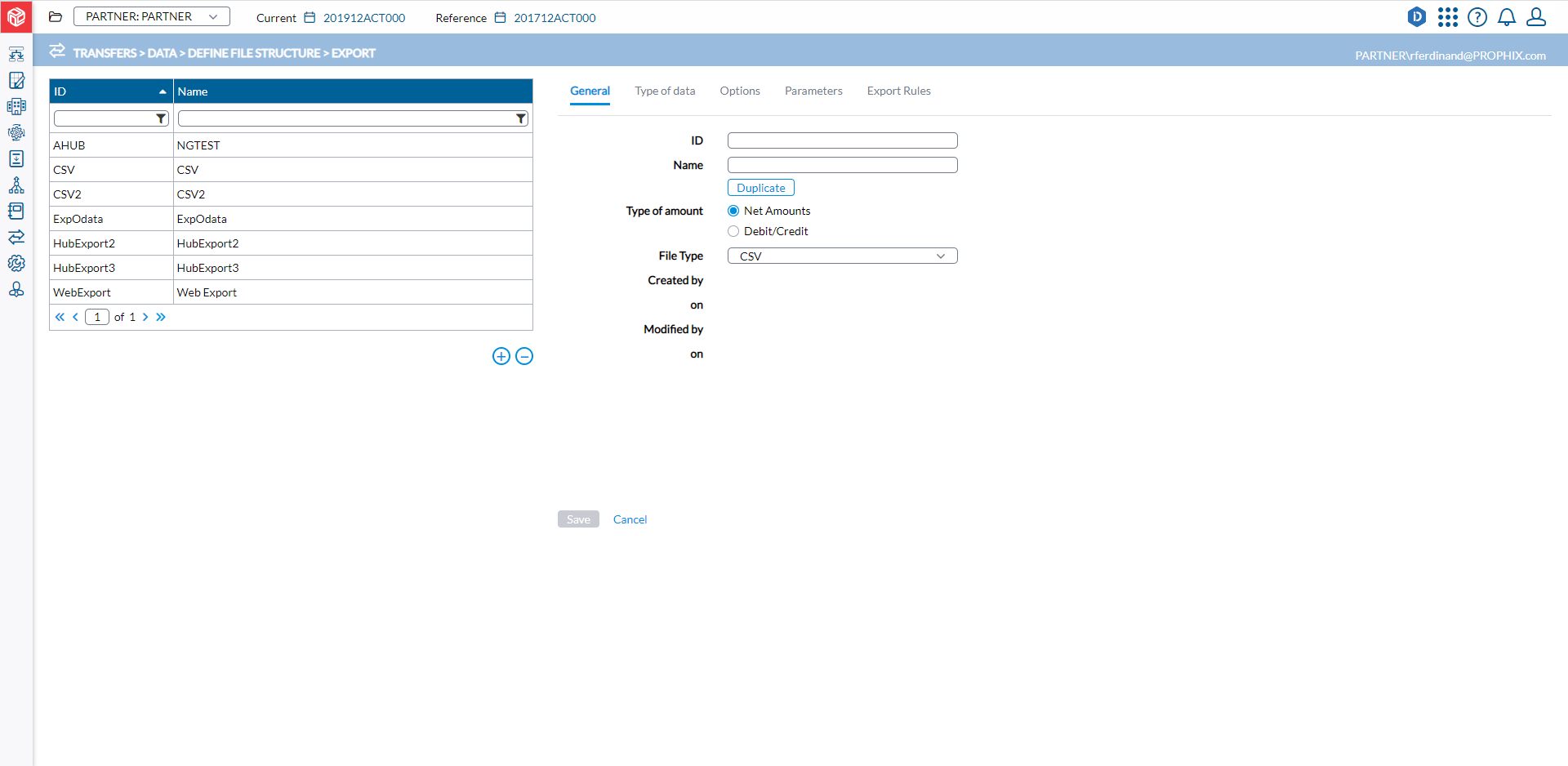Switch to the Parameters tab
The image size is (1568, 766).
pos(813,91)
